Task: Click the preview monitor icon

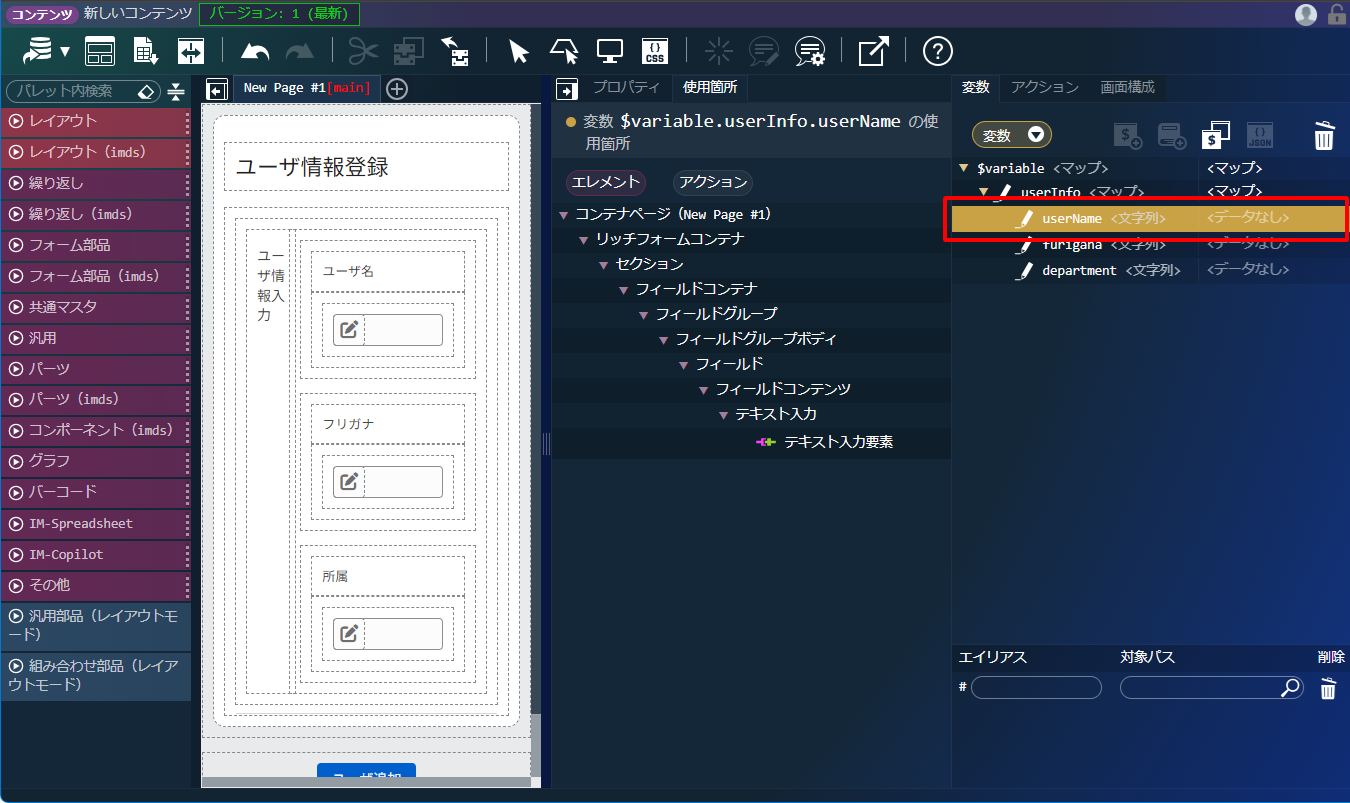Action: (x=610, y=51)
